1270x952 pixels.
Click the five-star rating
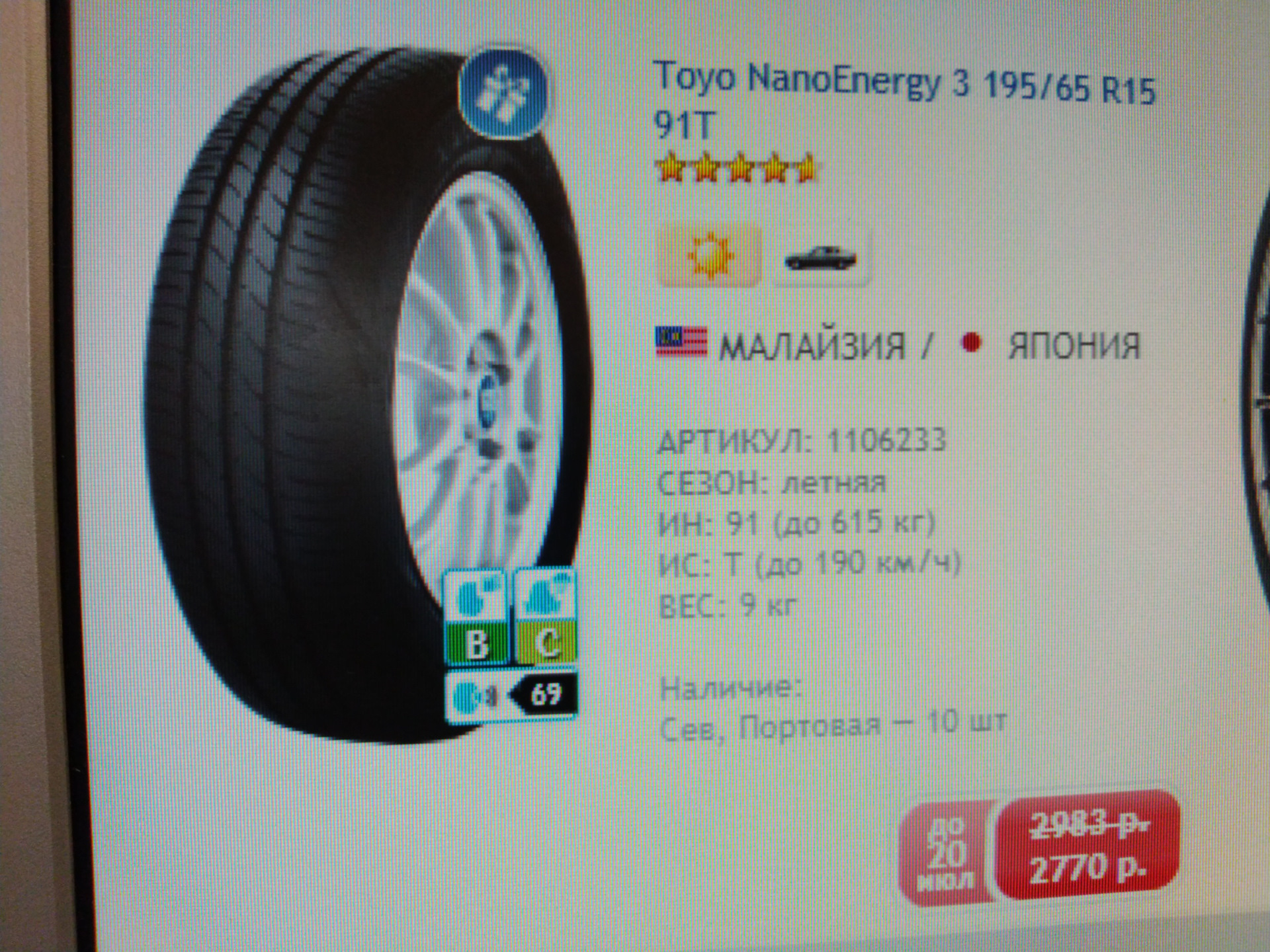tap(736, 169)
